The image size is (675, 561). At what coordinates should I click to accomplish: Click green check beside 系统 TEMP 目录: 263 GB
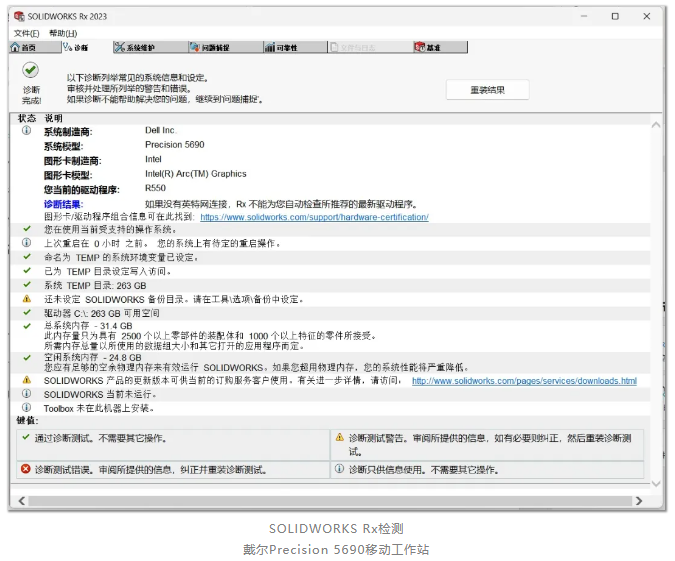27,285
